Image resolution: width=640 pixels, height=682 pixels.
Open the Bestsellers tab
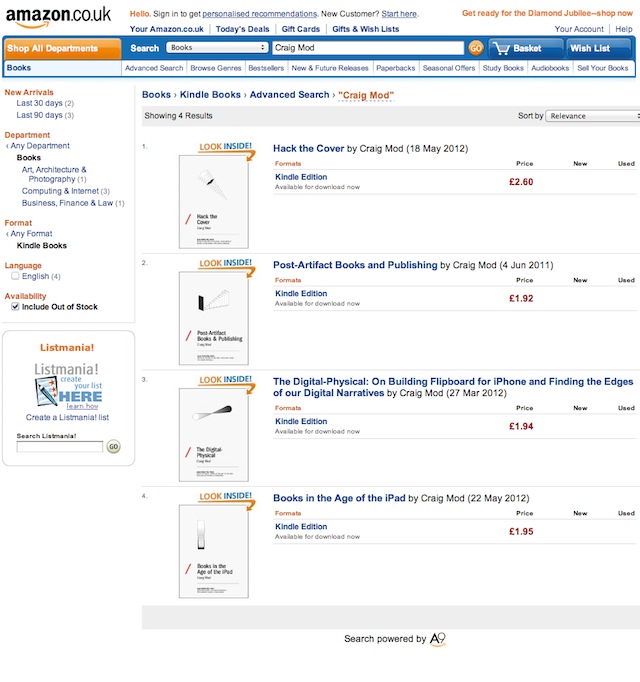[x=266, y=68]
